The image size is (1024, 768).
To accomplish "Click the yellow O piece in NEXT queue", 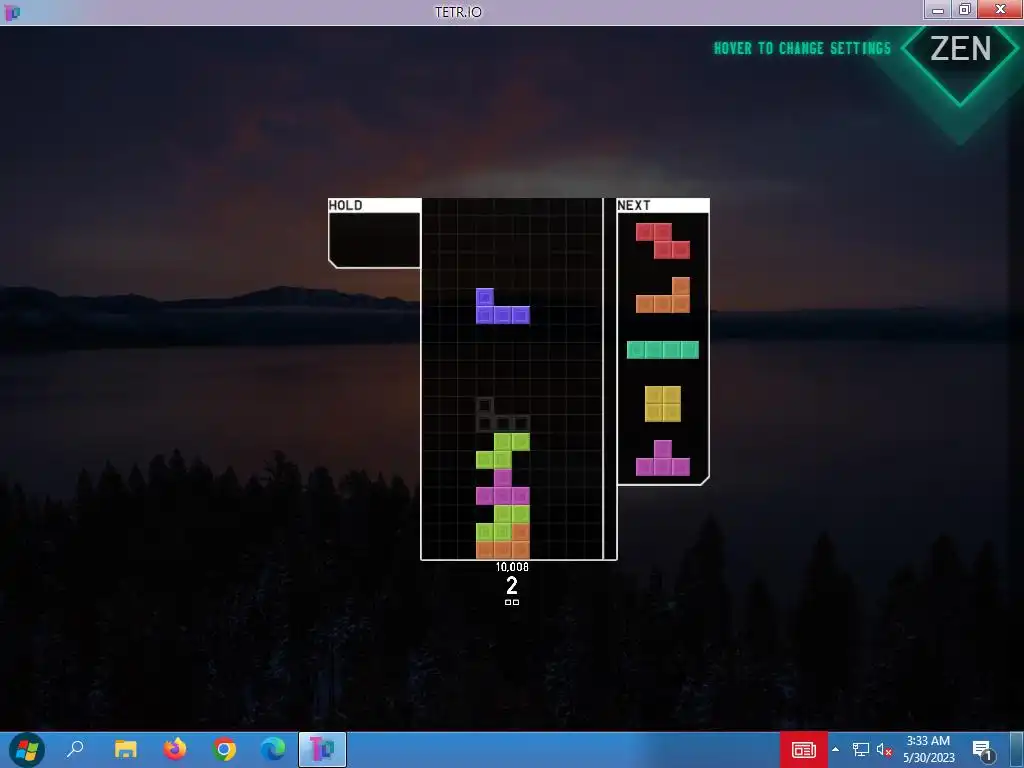I will pos(663,404).
